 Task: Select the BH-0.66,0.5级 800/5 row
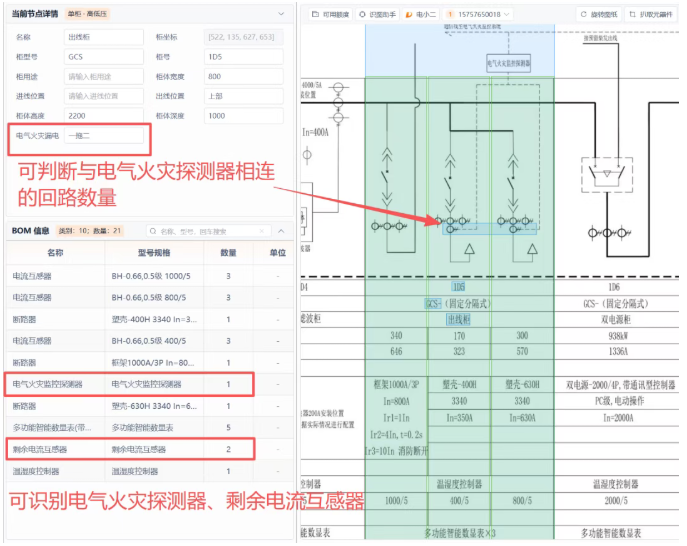pos(149,298)
